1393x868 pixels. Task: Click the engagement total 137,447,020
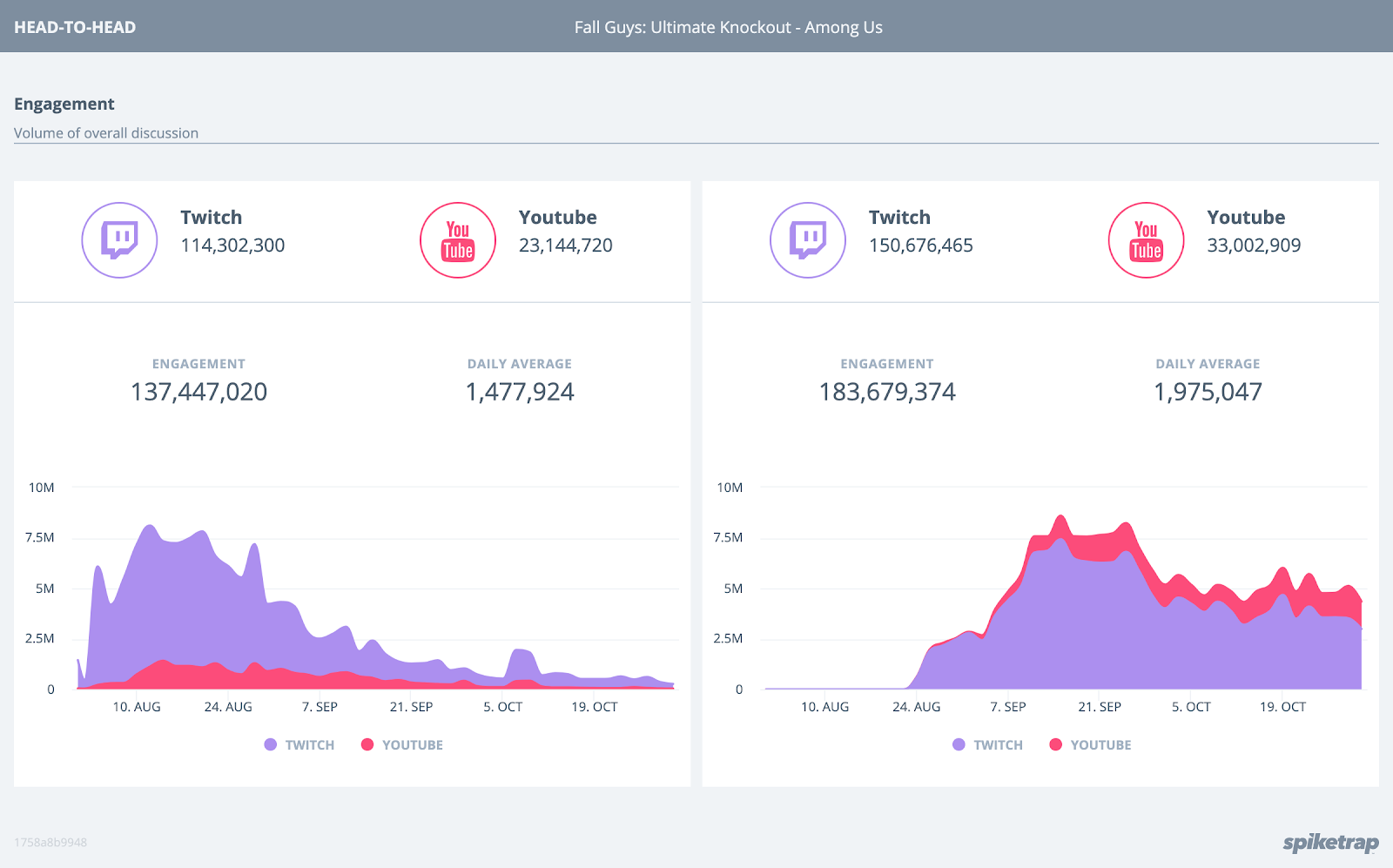tap(199, 392)
